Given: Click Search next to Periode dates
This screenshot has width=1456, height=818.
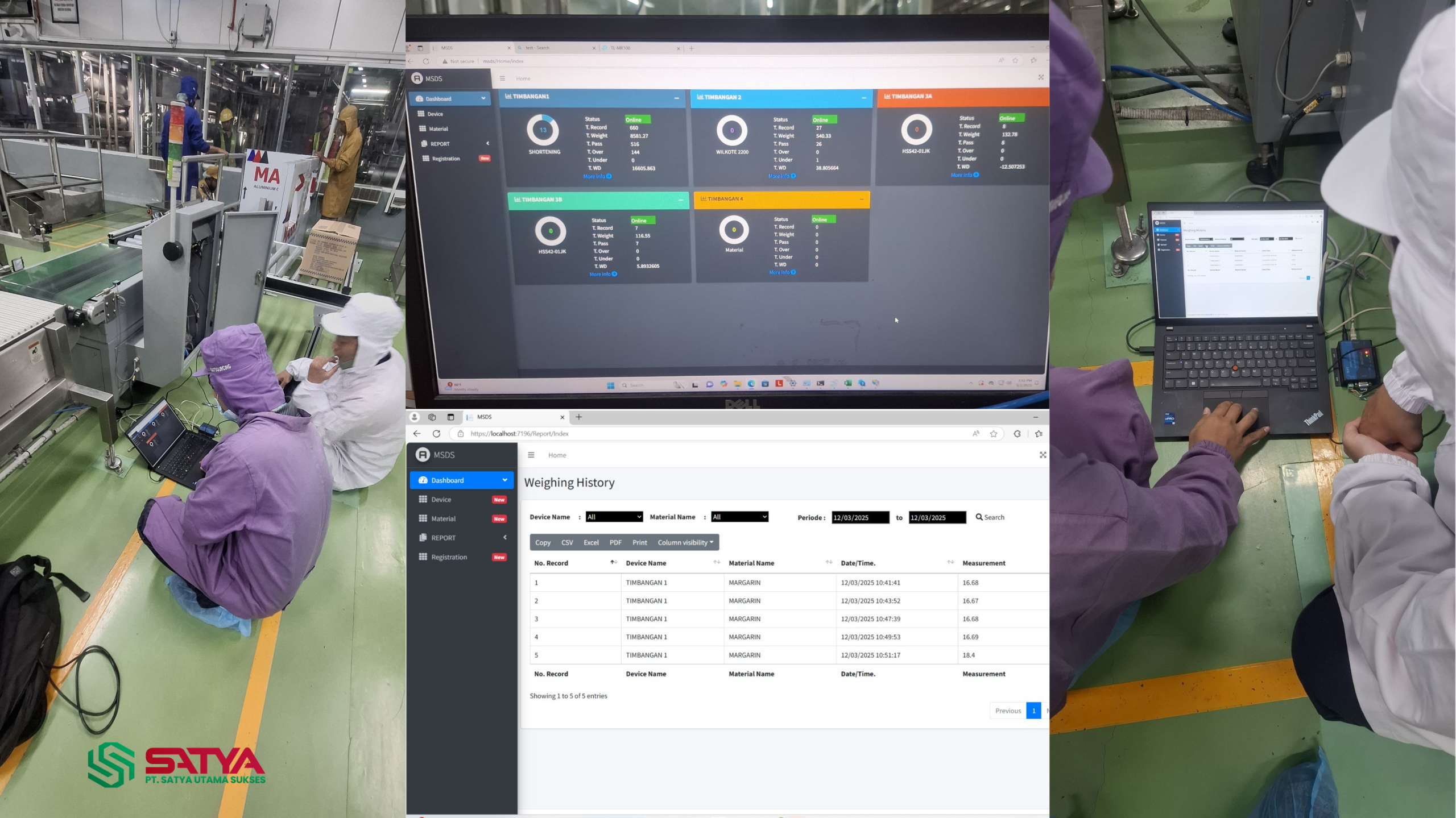Looking at the screenshot, I should (x=990, y=517).
